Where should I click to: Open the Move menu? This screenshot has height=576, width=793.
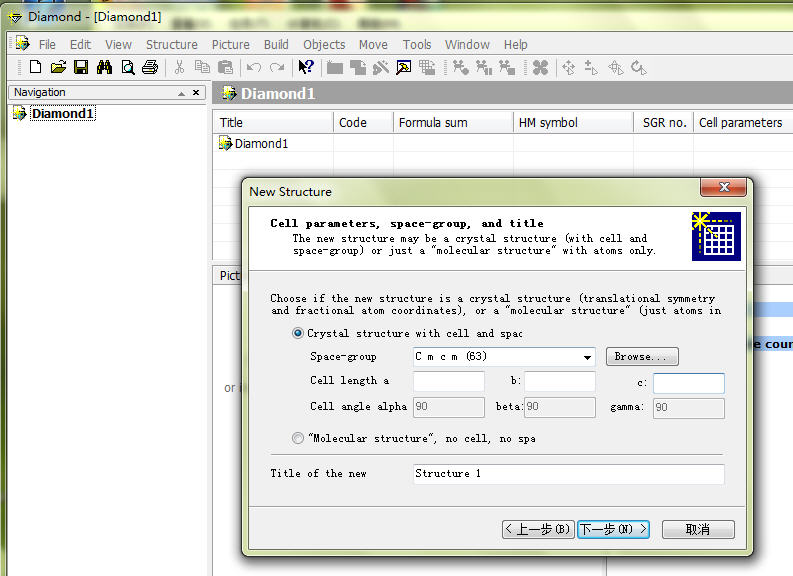point(373,45)
